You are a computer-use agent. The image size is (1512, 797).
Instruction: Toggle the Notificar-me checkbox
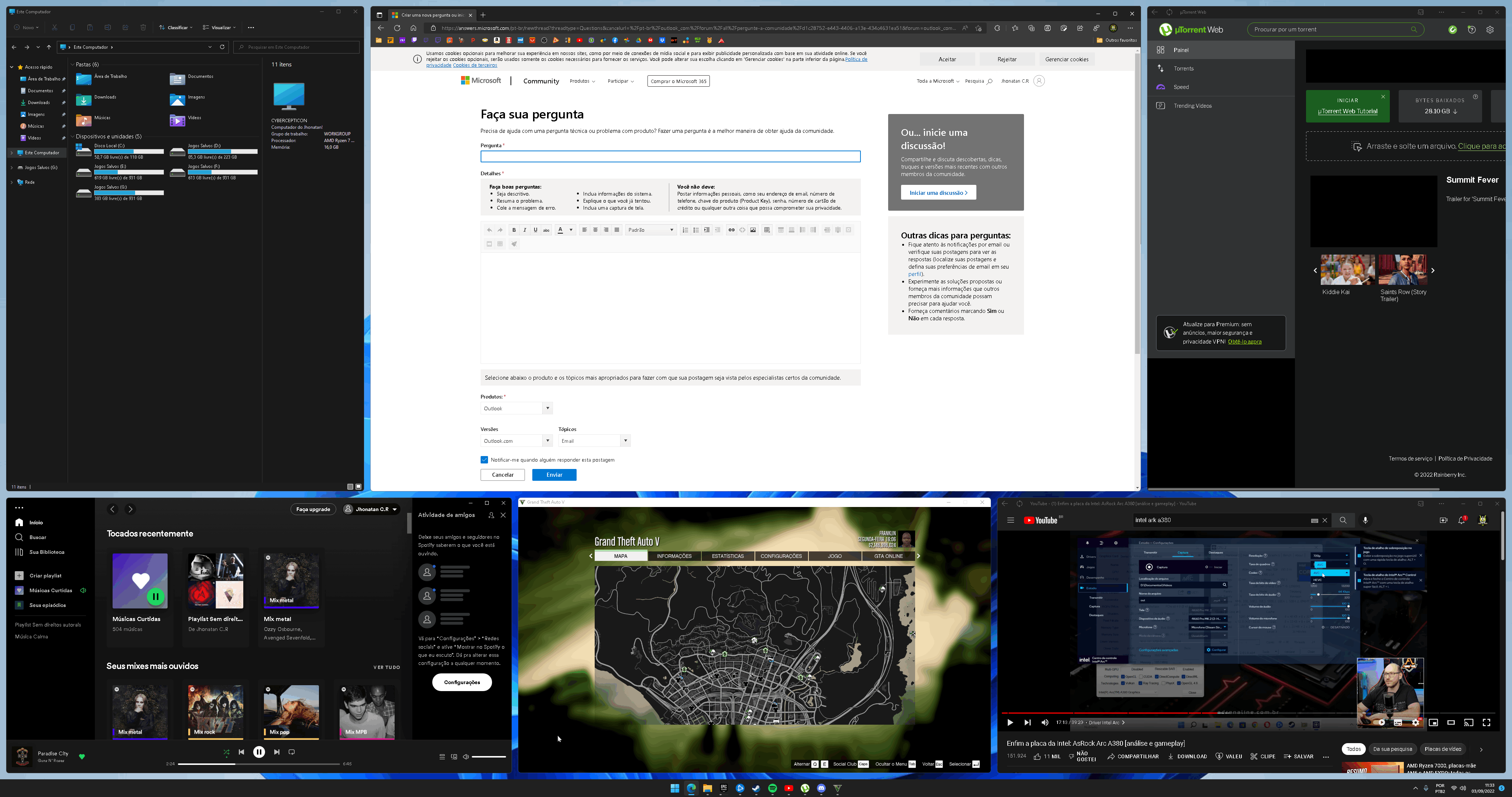(484, 459)
